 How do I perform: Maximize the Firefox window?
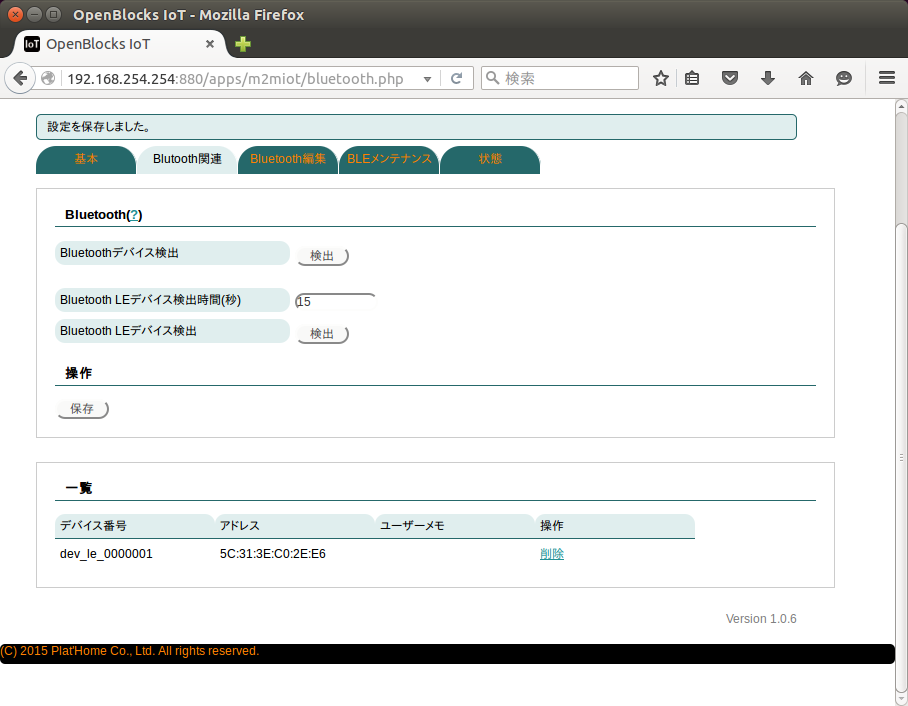coord(53,14)
